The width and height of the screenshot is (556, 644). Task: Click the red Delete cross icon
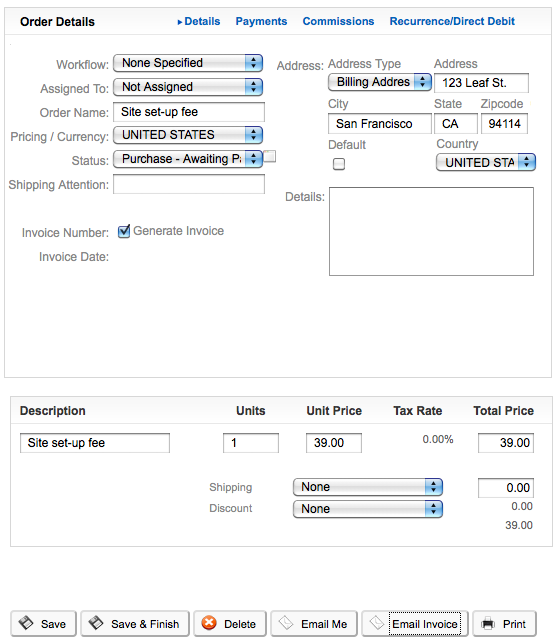(x=209, y=623)
